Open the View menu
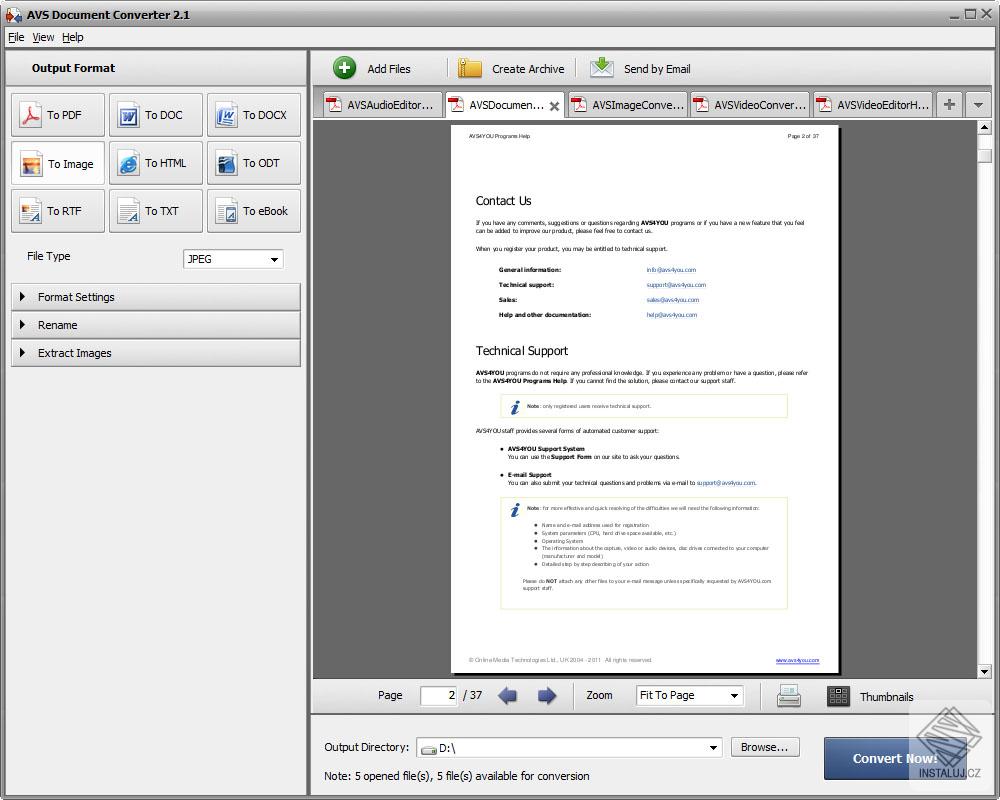 (x=43, y=37)
